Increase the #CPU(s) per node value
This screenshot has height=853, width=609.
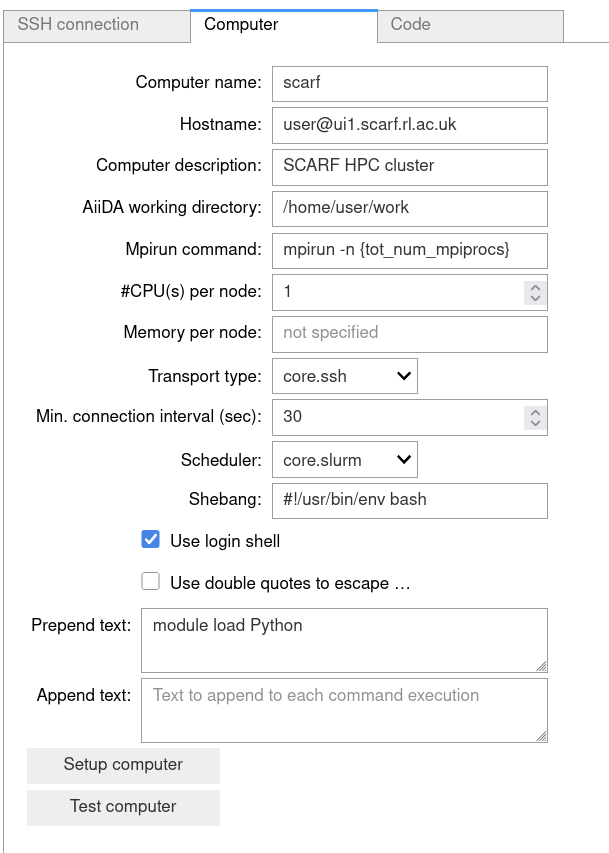[x=536, y=286]
